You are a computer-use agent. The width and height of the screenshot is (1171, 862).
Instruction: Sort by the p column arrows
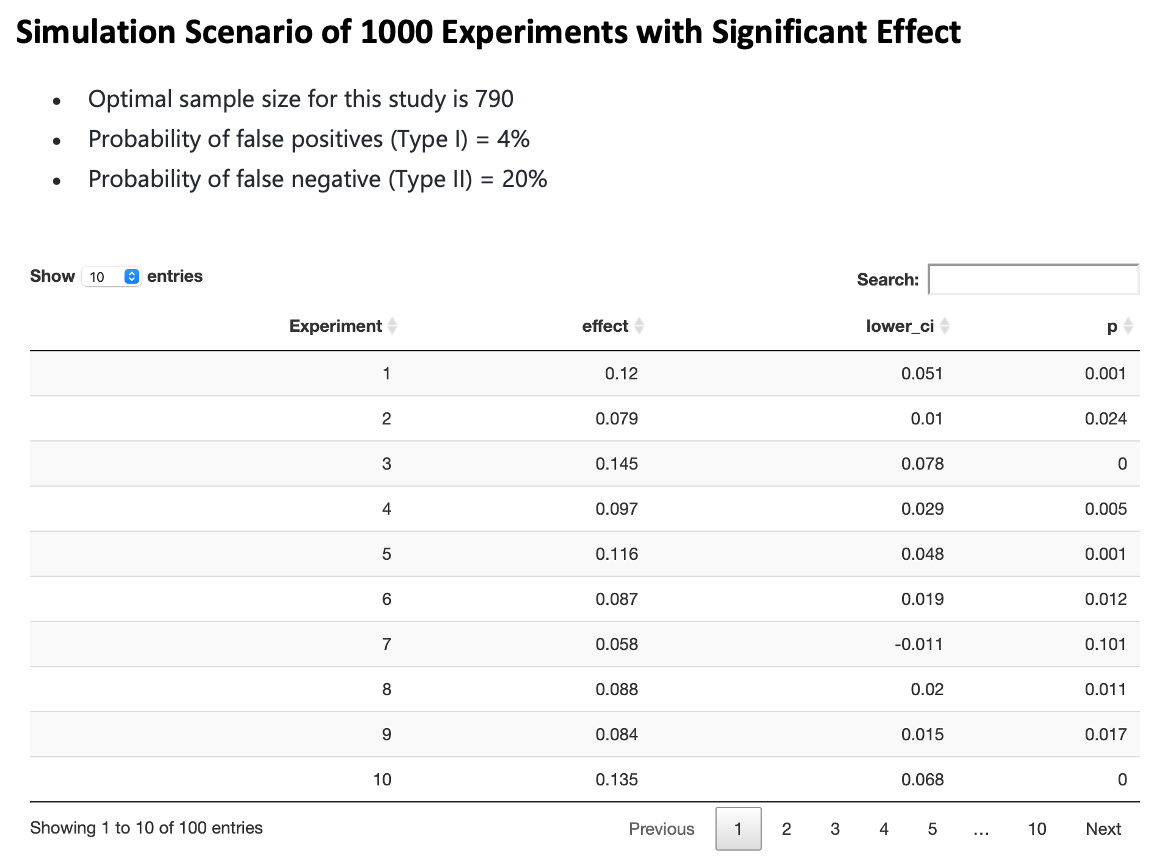(1129, 326)
